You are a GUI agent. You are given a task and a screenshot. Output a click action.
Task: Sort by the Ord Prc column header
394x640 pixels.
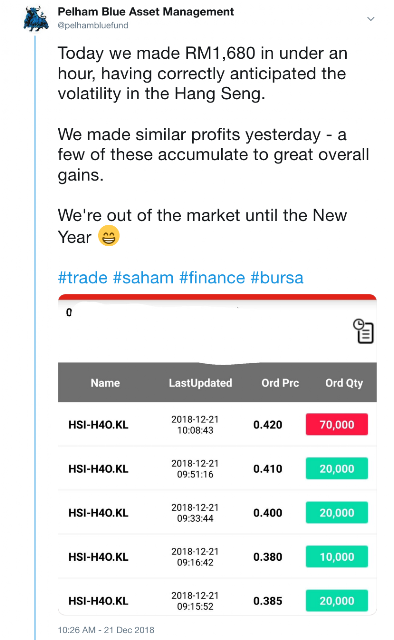pyautogui.click(x=280, y=383)
